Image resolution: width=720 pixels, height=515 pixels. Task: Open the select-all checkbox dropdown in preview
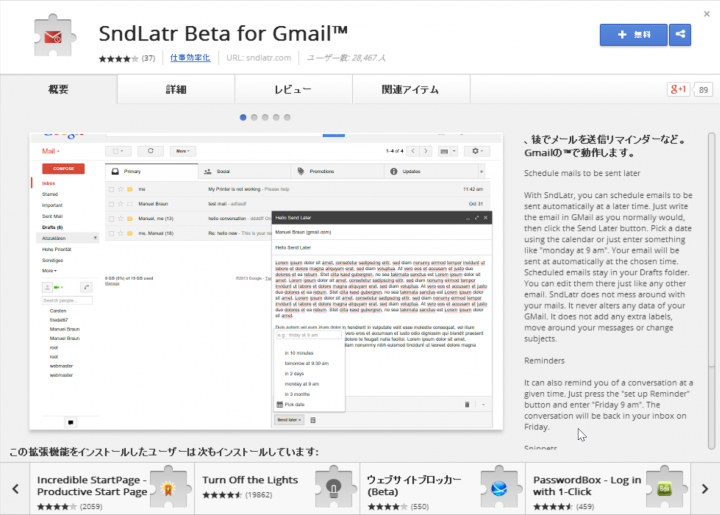pyautogui.click(x=118, y=151)
